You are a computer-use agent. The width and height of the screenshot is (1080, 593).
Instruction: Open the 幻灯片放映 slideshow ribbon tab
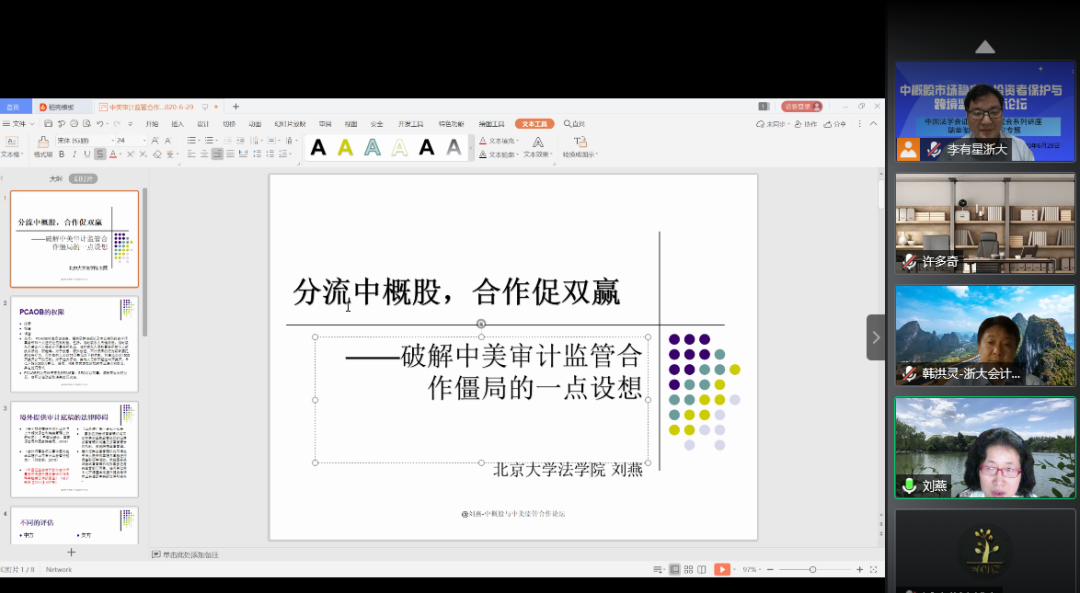tap(290, 124)
